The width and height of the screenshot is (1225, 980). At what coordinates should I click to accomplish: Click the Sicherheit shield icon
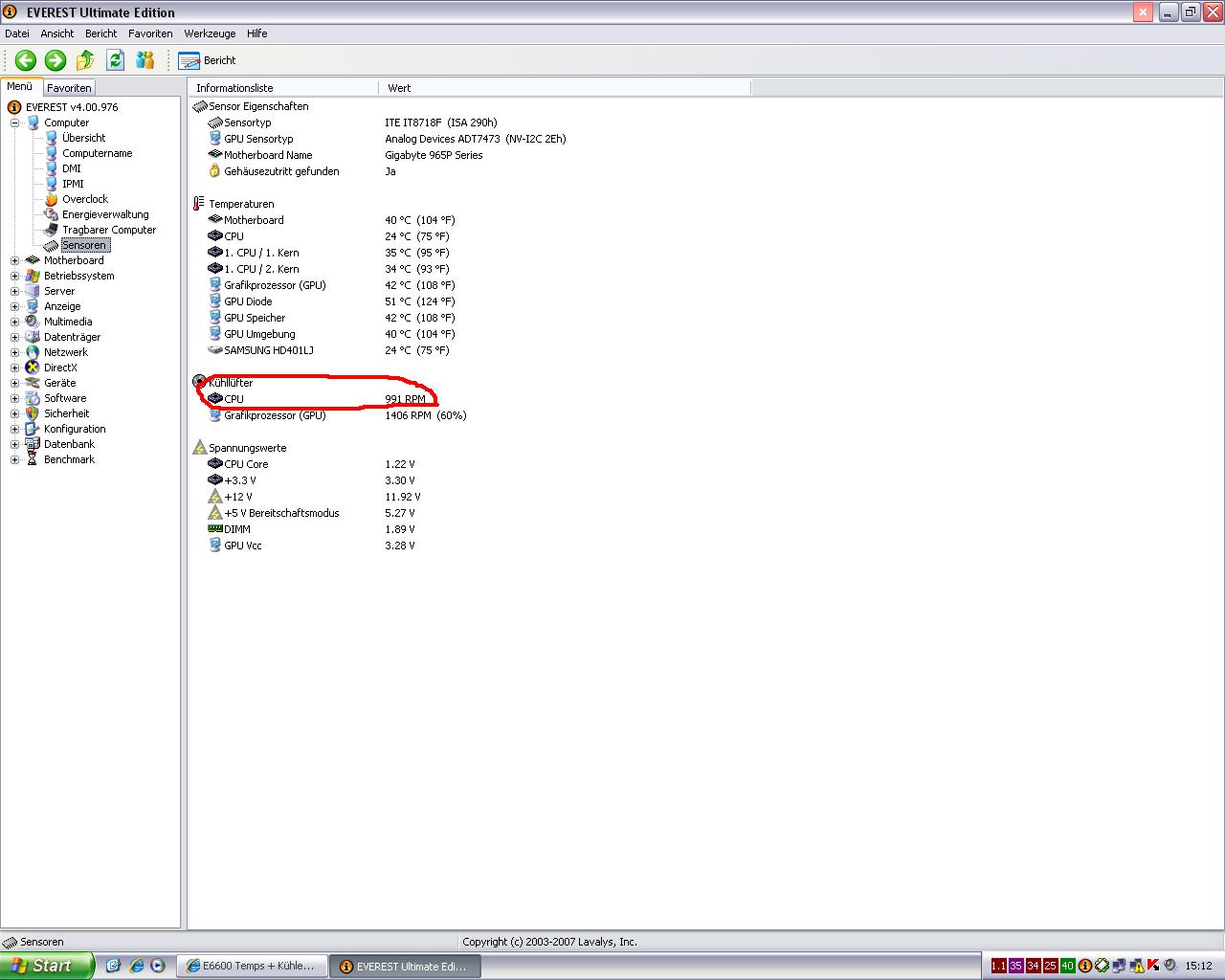(33, 413)
